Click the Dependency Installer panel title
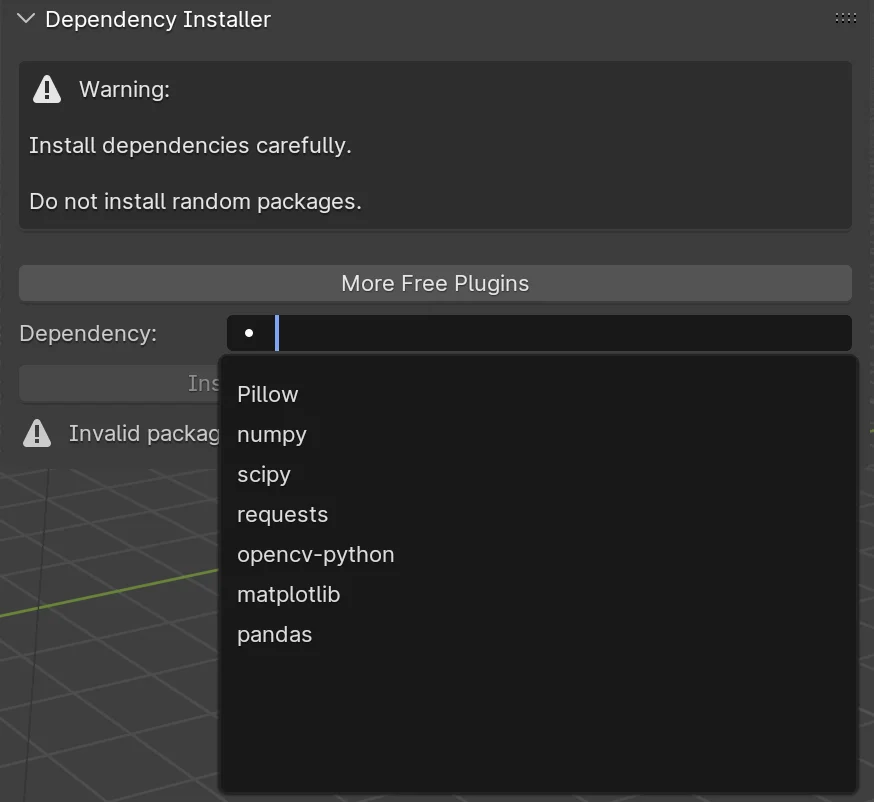874x802 pixels. coord(158,19)
